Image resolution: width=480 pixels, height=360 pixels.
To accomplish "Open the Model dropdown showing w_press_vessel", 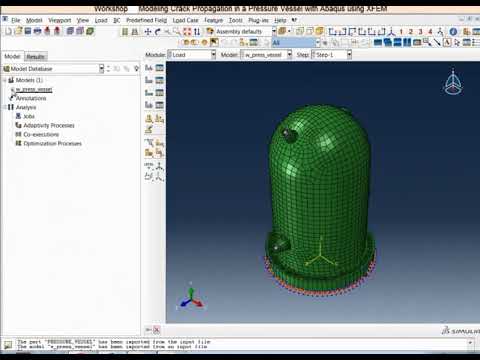I will pos(266,55).
